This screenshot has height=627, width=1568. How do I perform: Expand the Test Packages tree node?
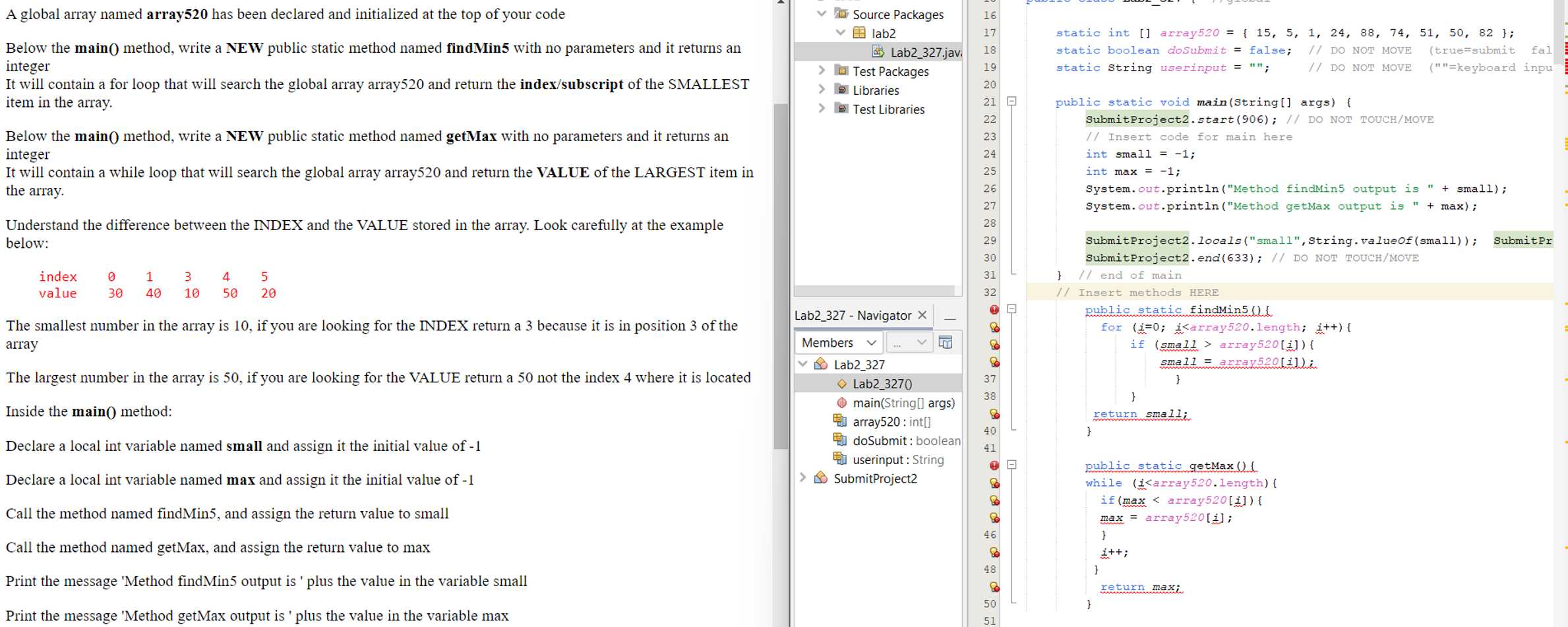[x=821, y=71]
